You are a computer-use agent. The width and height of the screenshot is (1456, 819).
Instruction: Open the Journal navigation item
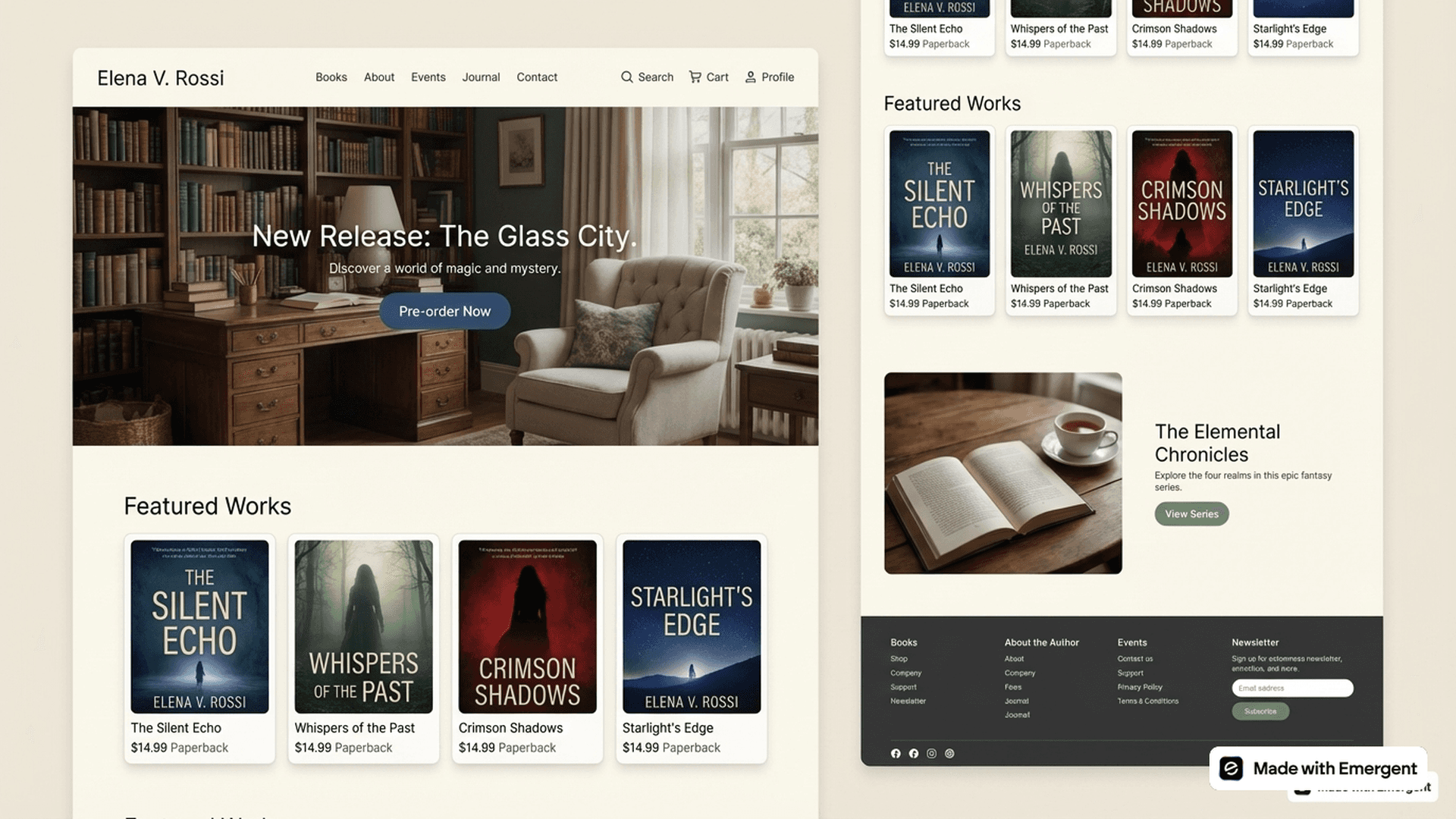(x=481, y=77)
